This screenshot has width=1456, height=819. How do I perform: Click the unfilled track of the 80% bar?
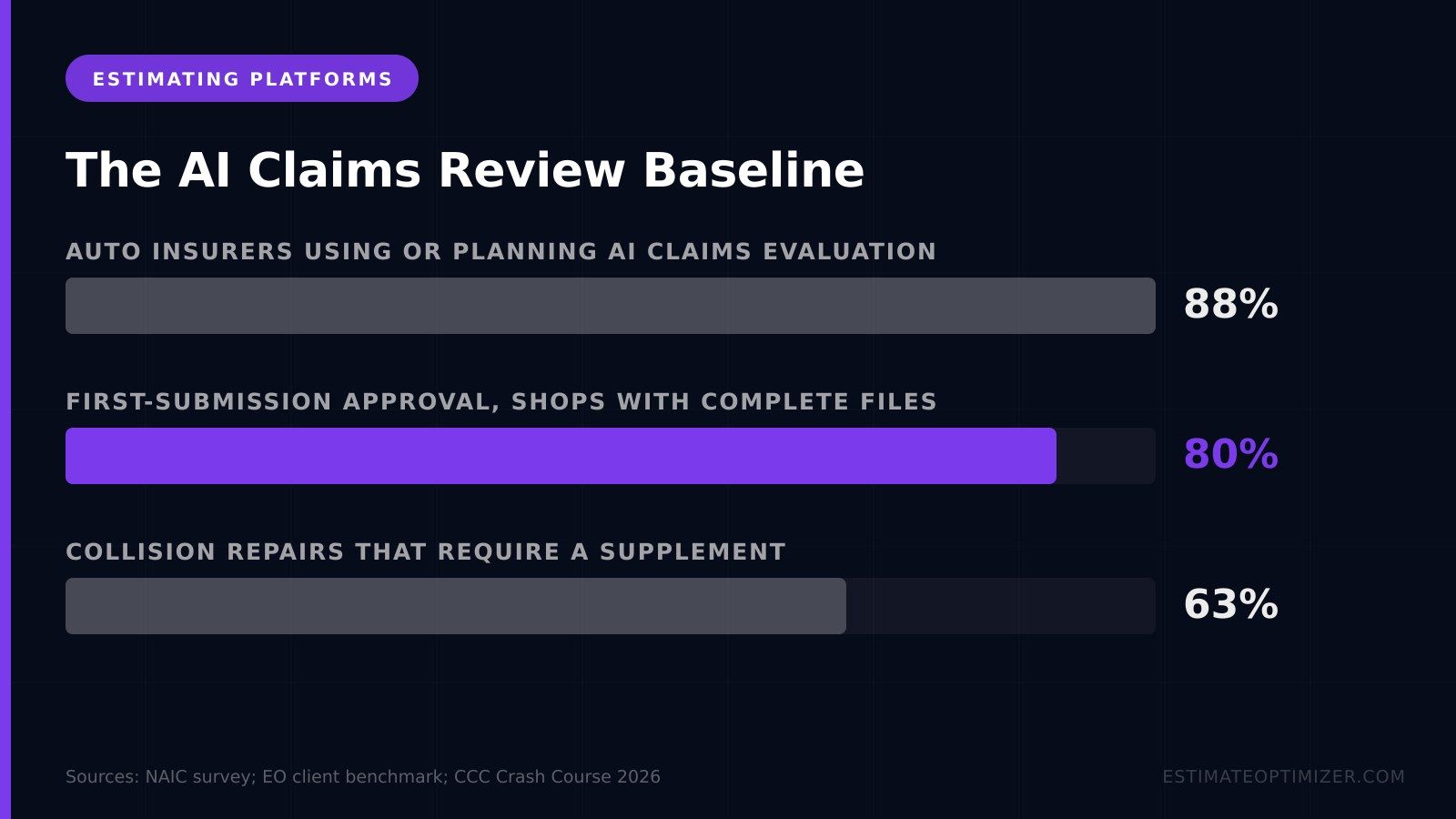pos(1106,456)
